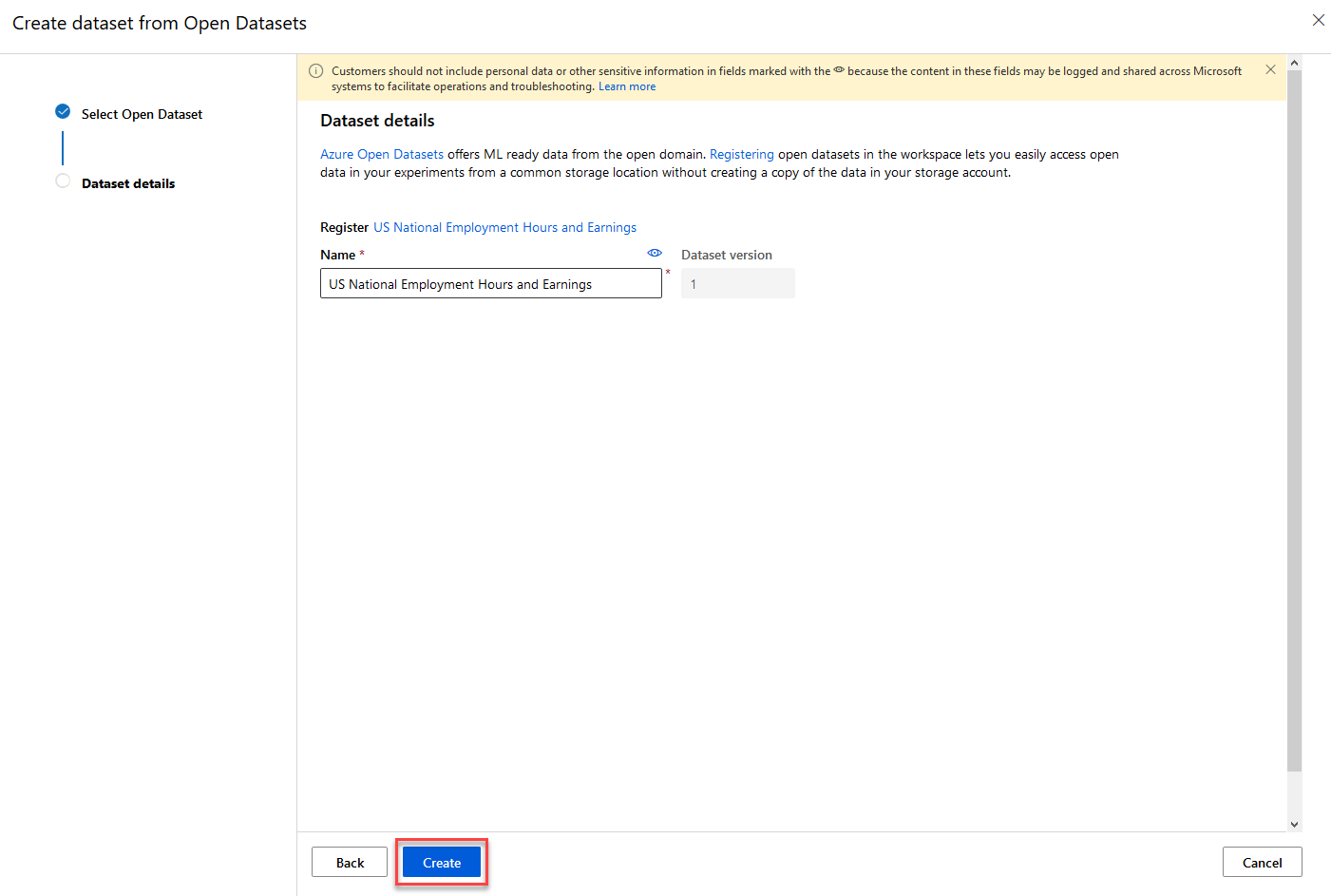Click the vertical scrollbar thumb
The image size is (1331, 896).
(1294, 420)
